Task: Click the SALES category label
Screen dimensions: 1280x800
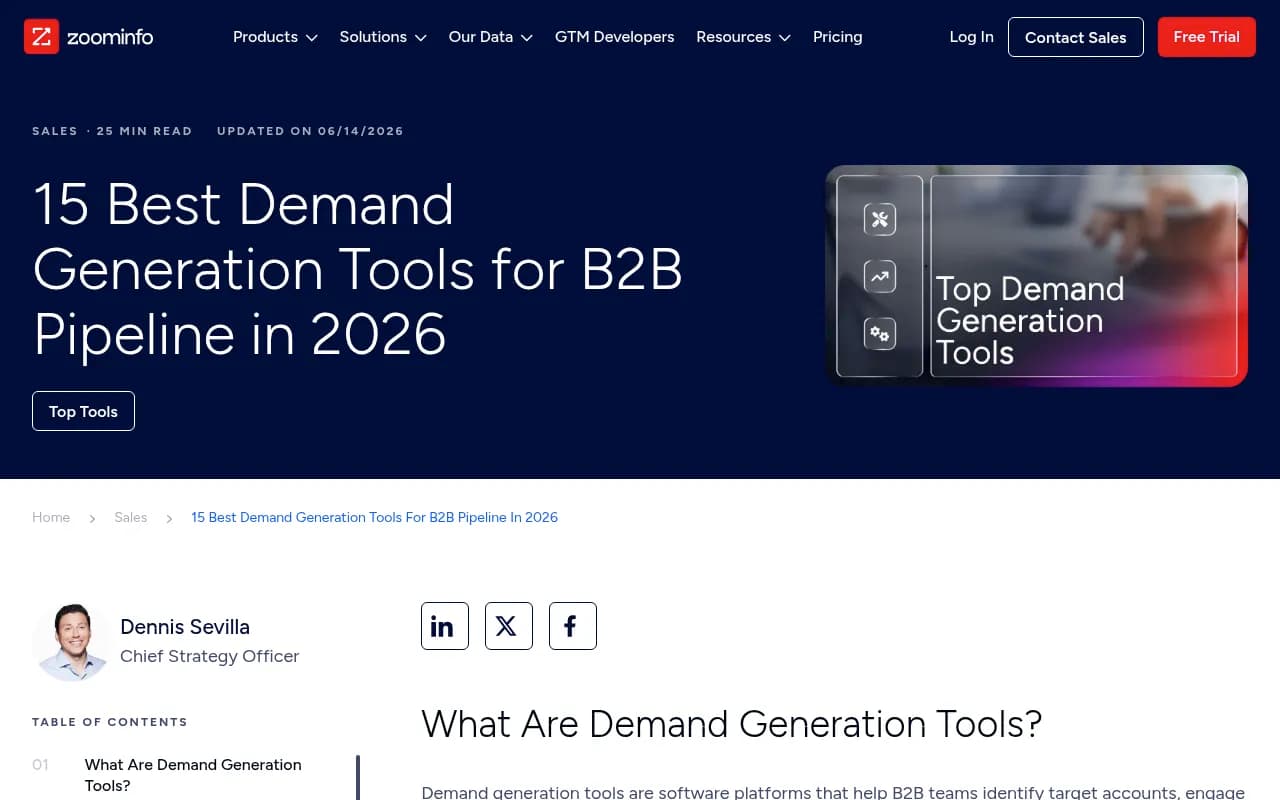Action: (55, 131)
